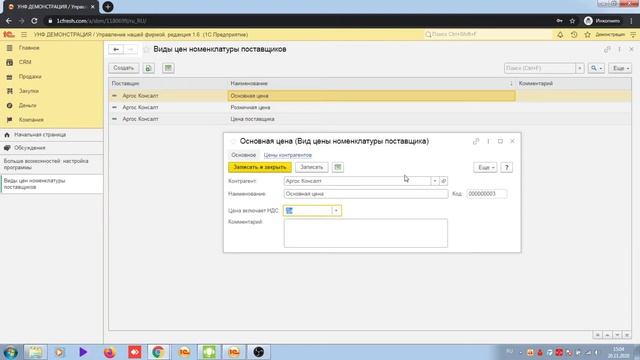This screenshot has width=640, height=360.
Task: Open new browser tab plus button
Action: [x=108, y=7]
